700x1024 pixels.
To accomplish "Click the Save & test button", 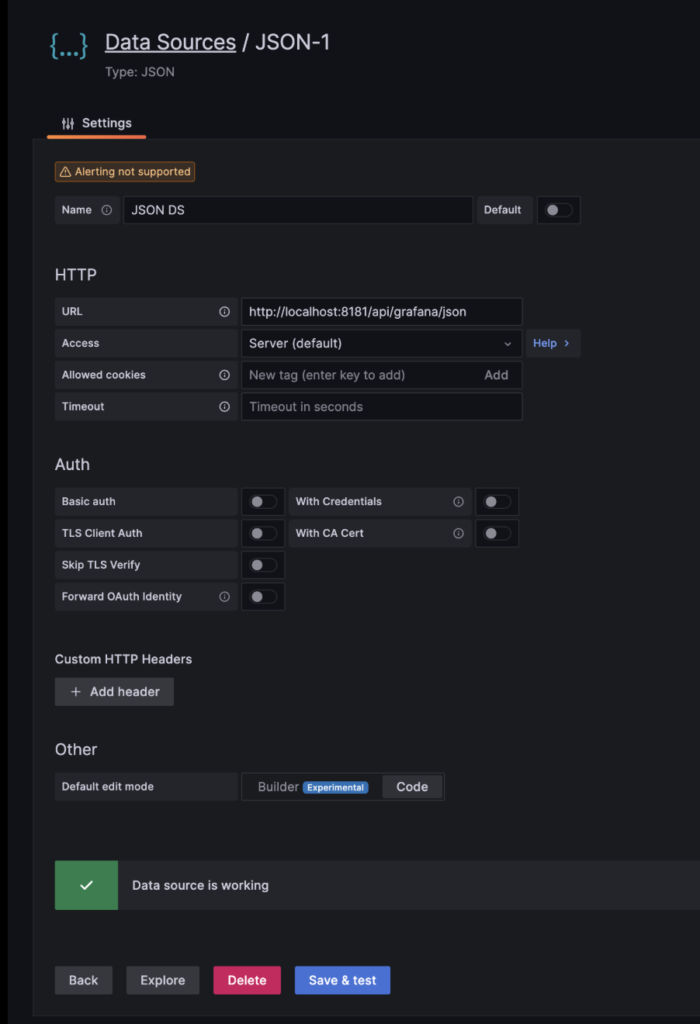I will [x=342, y=980].
